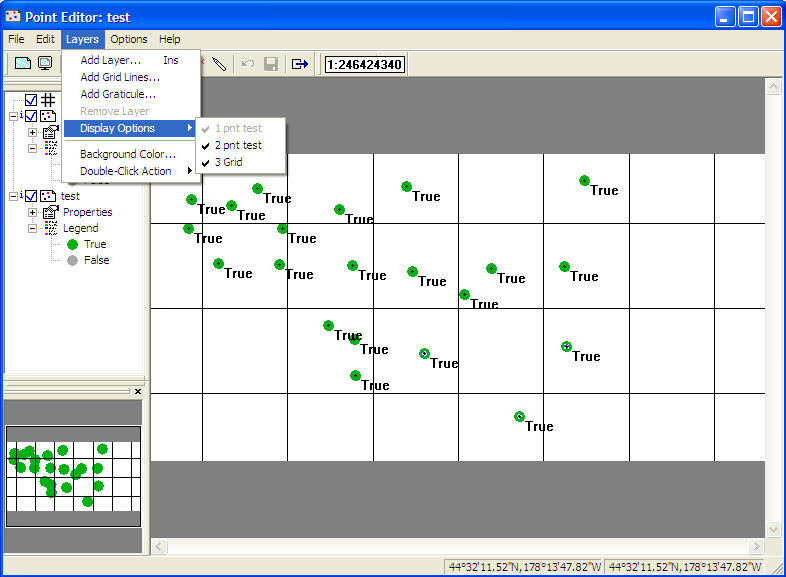Open the File menu
The width and height of the screenshot is (786, 577).
[x=16, y=39]
